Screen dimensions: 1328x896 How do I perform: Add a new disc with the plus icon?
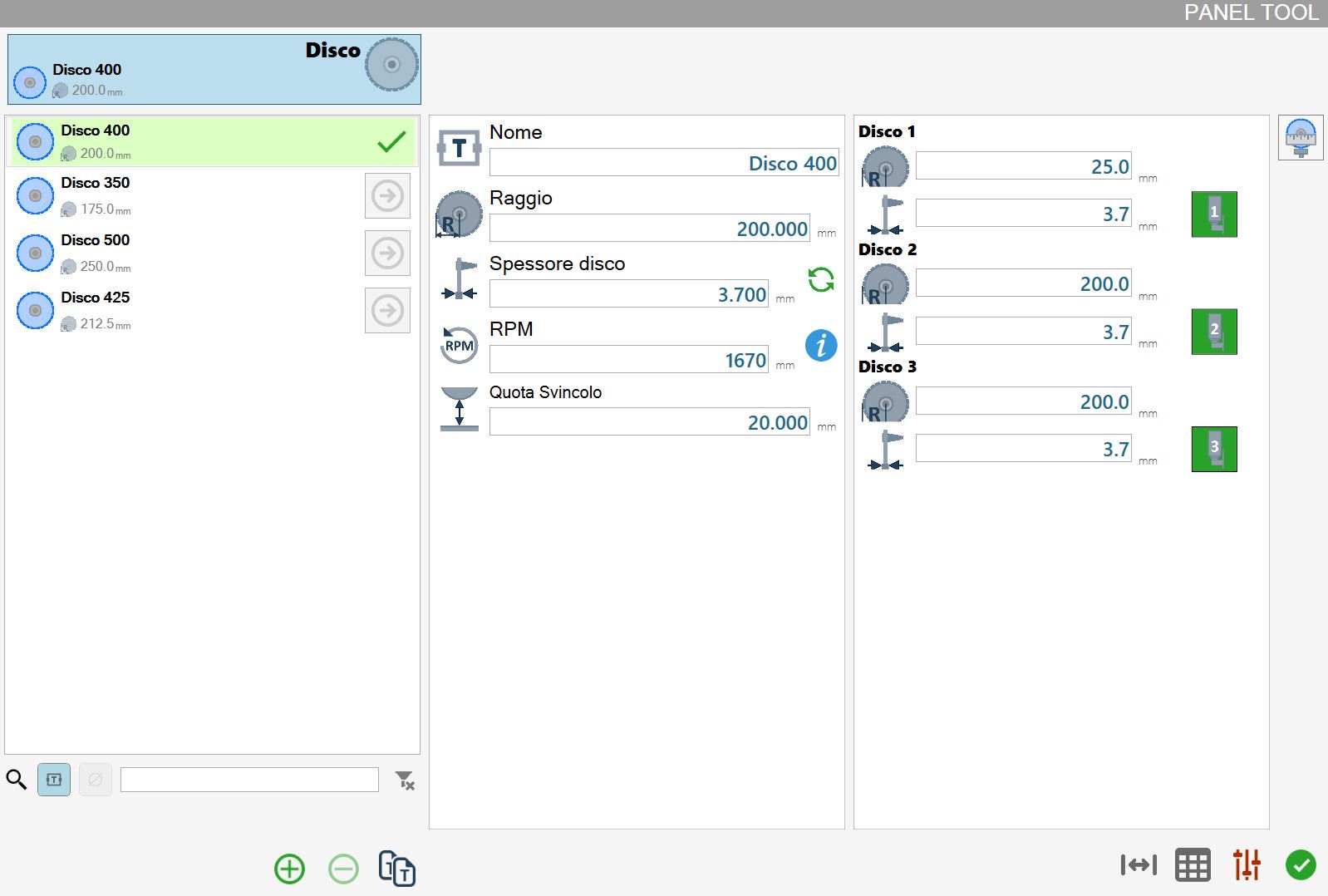(x=289, y=869)
